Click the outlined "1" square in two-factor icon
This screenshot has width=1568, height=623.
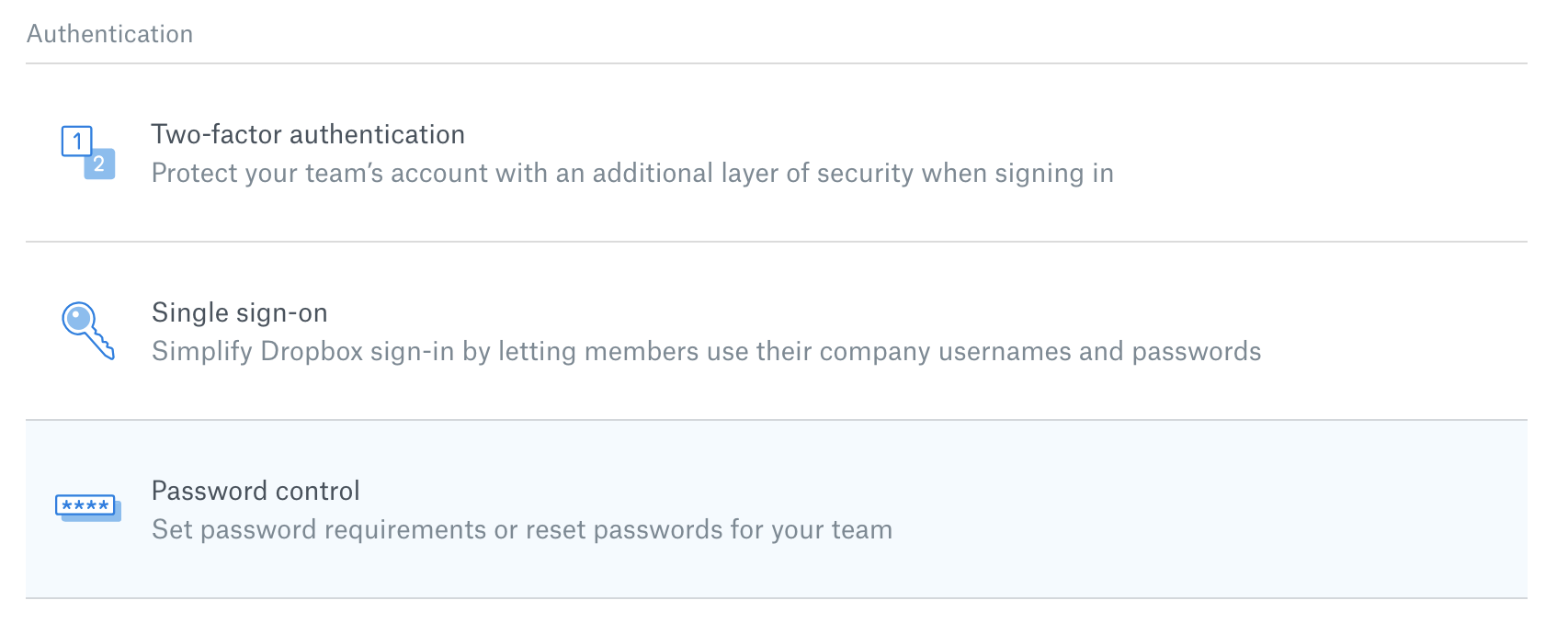coord(77,142)
